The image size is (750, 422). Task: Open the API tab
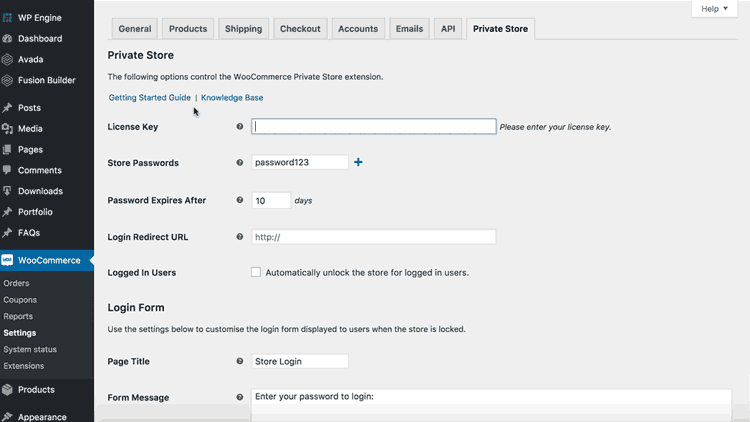[x=448, y=29]
